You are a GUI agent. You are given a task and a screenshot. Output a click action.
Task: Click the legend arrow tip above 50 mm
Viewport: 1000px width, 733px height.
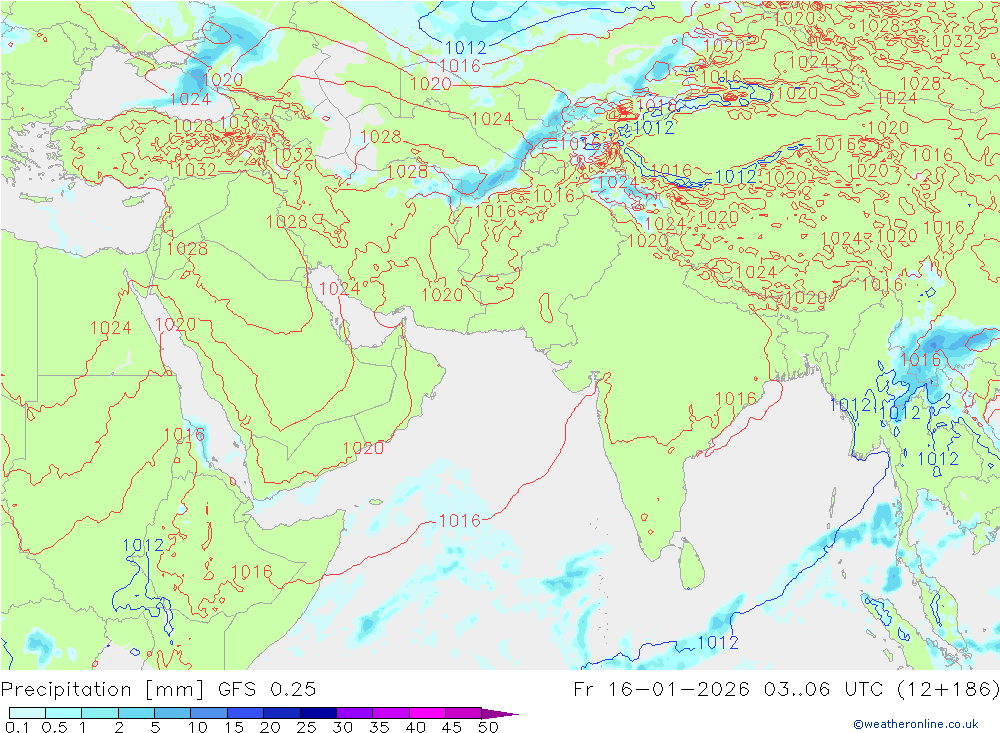click(x=500, y=713)
